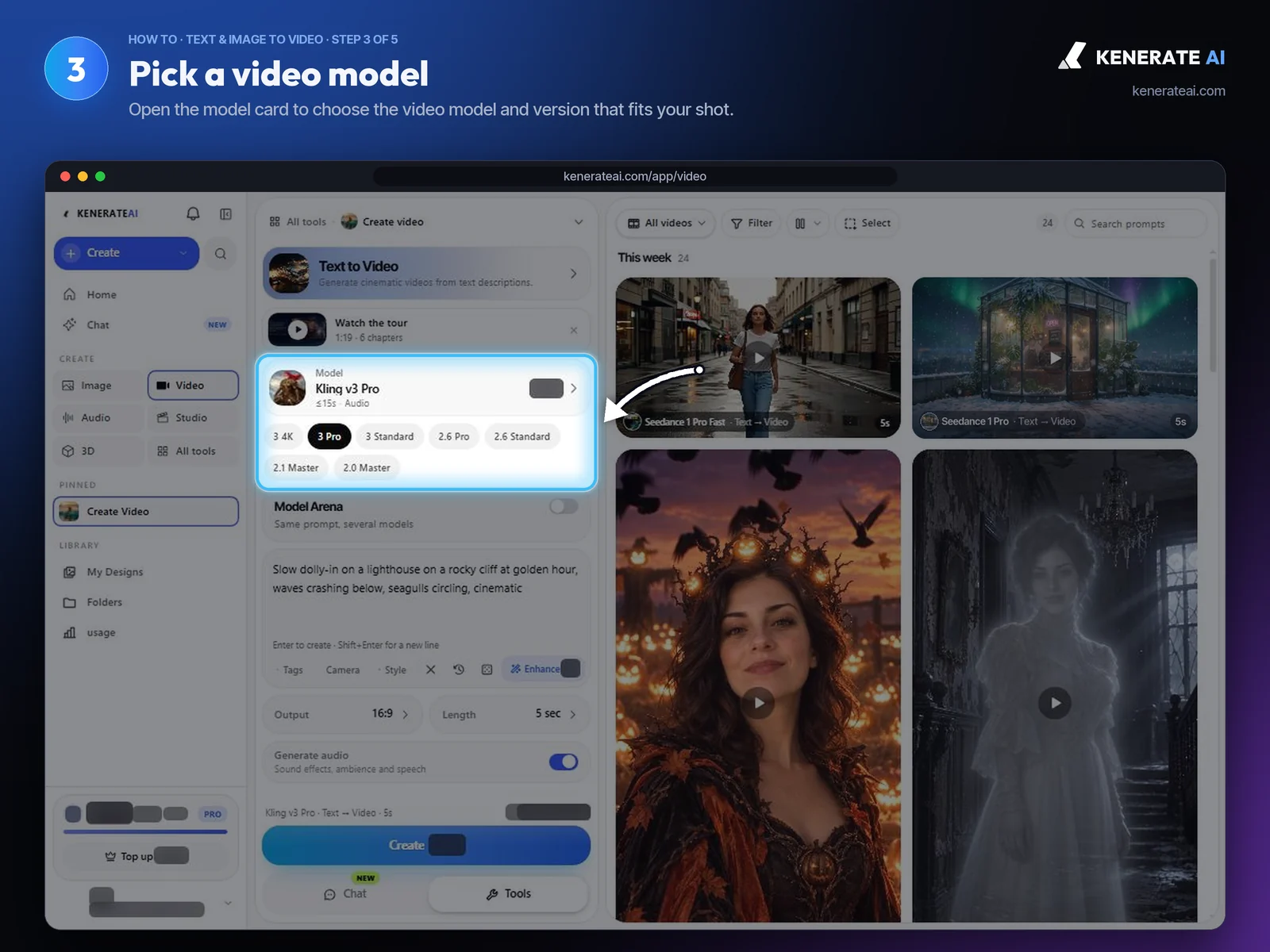The width and height of the screenshot is (1270, 952).
Task: Choose the 2.1 Master model version
Action: tap(296, 468)
